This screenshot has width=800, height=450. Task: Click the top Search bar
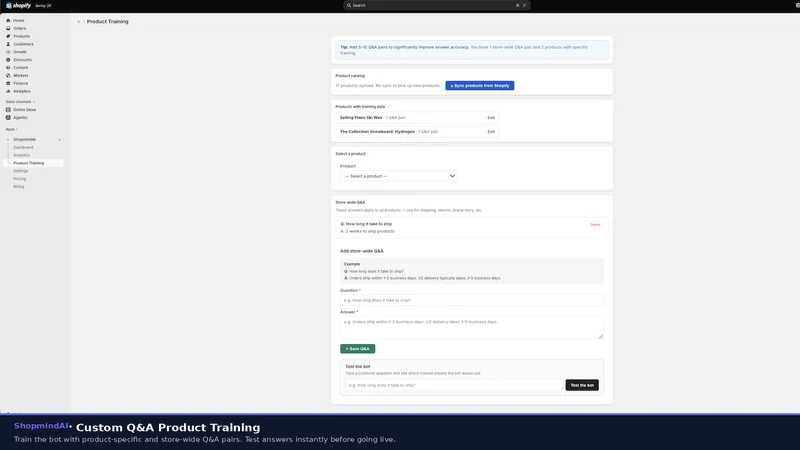pyautogui.click(x=436, y=5)
